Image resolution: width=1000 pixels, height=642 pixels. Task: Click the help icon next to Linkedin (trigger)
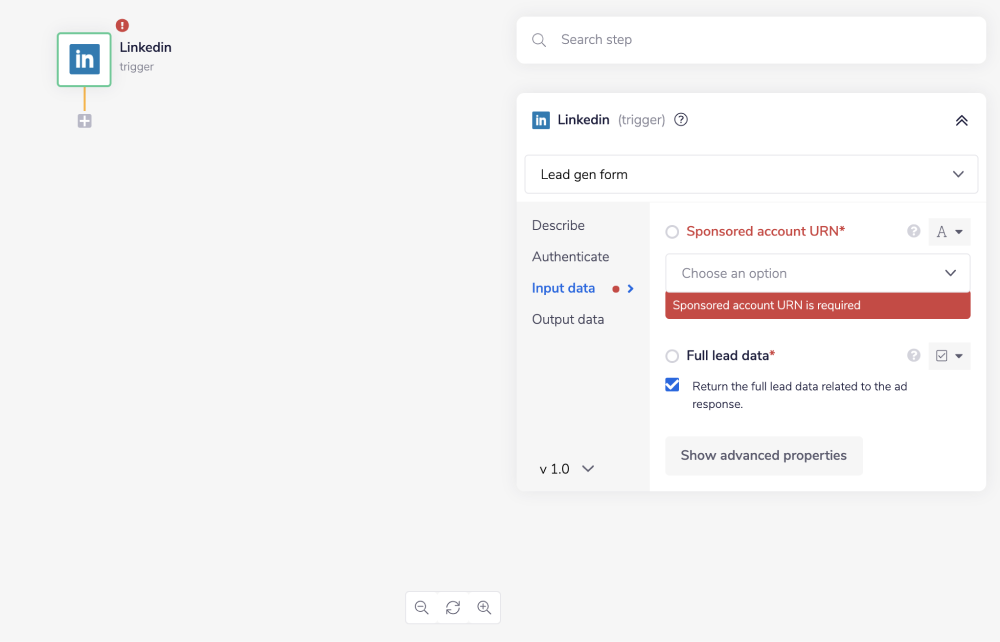click(681, 119)
